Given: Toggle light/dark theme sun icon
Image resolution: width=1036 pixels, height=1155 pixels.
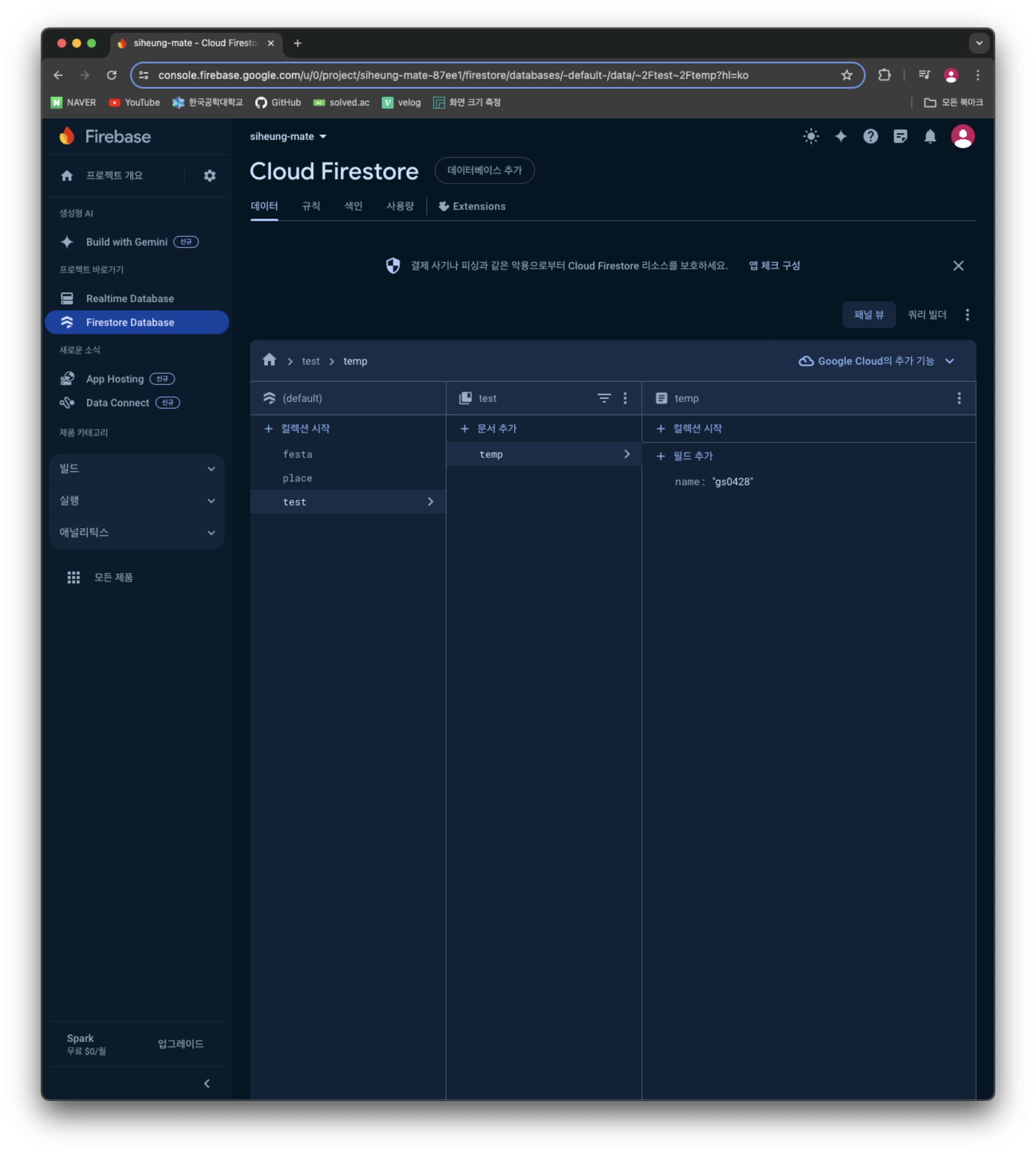Looking at the screenshot, I should 810,136.
